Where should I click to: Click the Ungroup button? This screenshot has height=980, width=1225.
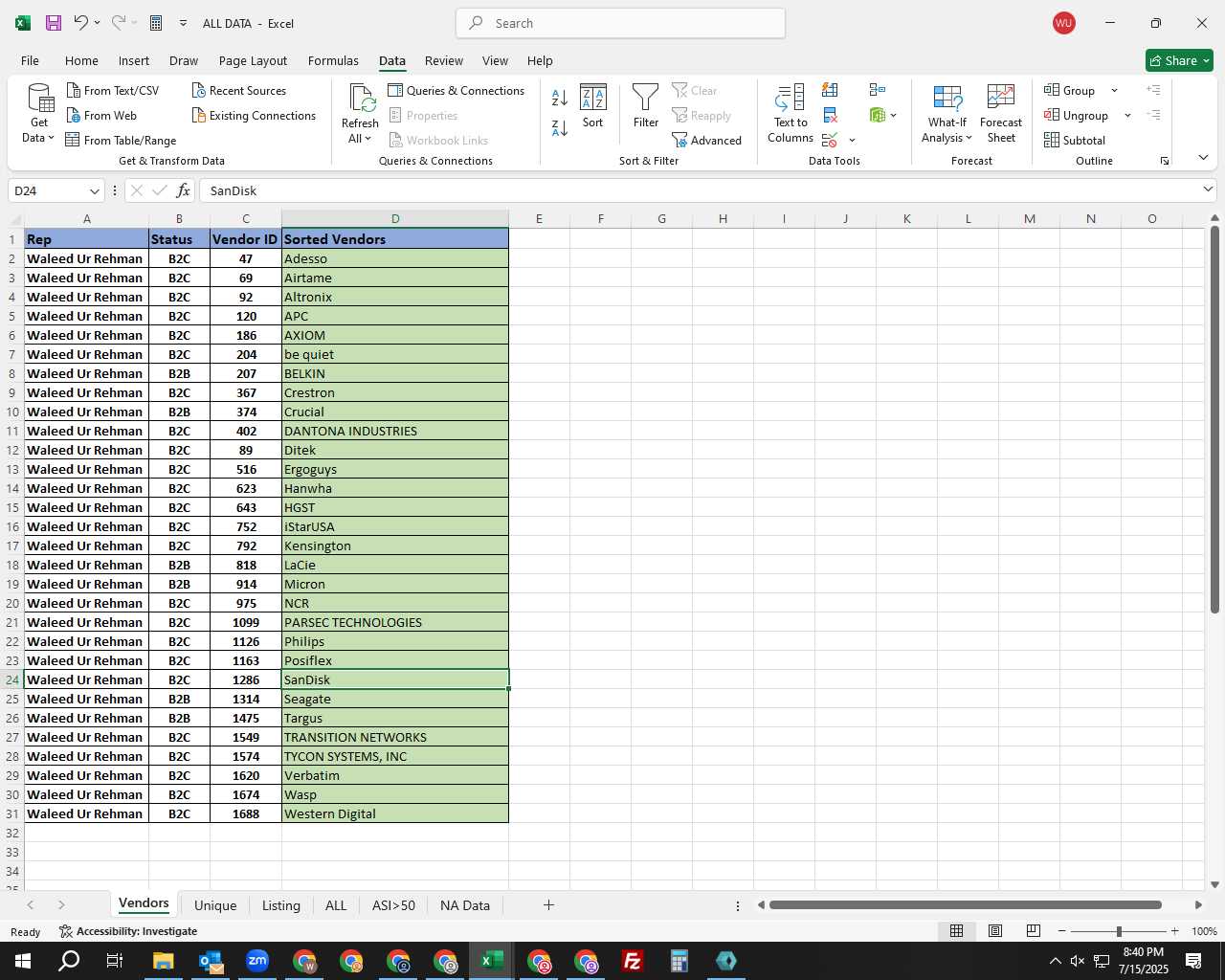[1077, 115]
